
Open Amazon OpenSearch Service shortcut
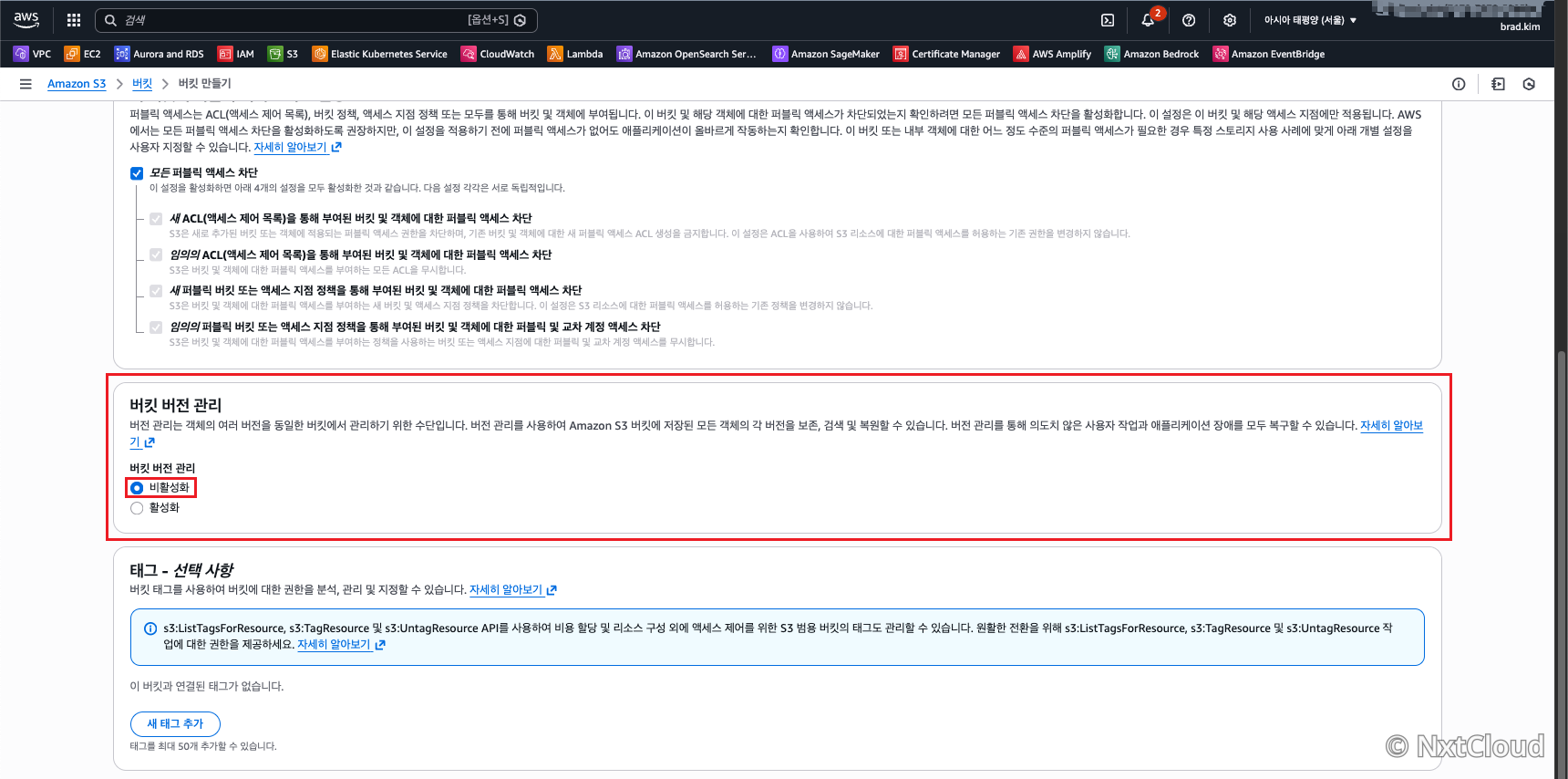[x=686, y=54]
